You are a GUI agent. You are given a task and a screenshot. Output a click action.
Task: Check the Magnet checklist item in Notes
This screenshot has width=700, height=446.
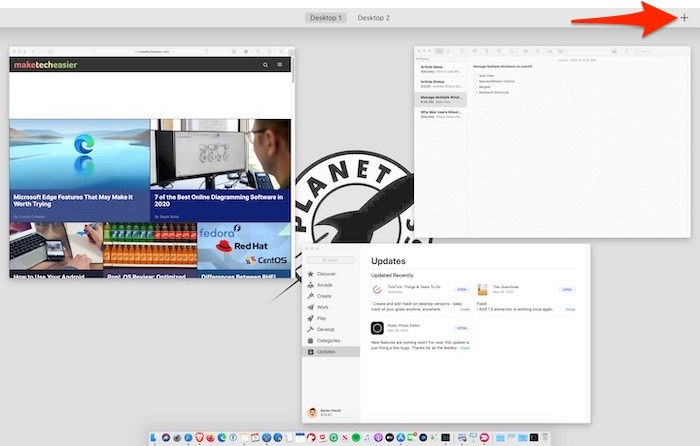pyautogui.click(x=475, y=87)
